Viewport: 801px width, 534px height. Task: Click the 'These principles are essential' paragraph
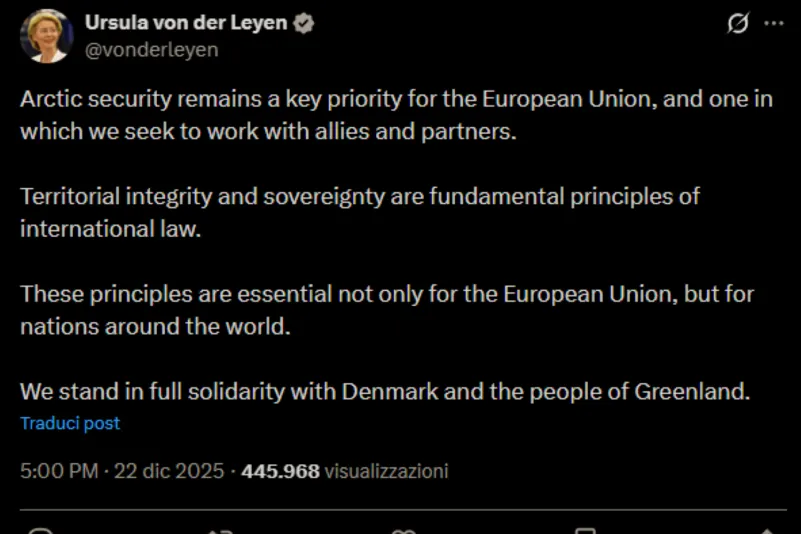[386, 310]
